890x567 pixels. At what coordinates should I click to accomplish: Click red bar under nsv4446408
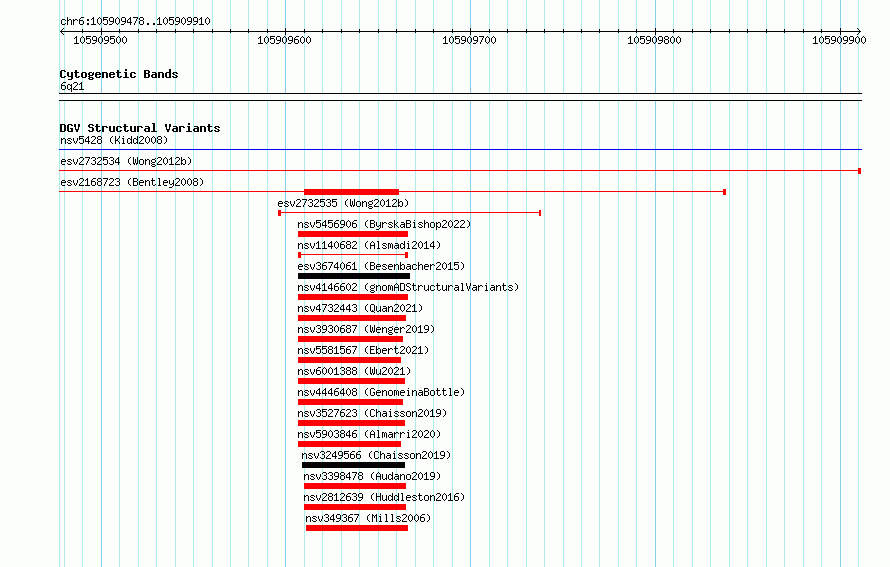click(350, 402)
